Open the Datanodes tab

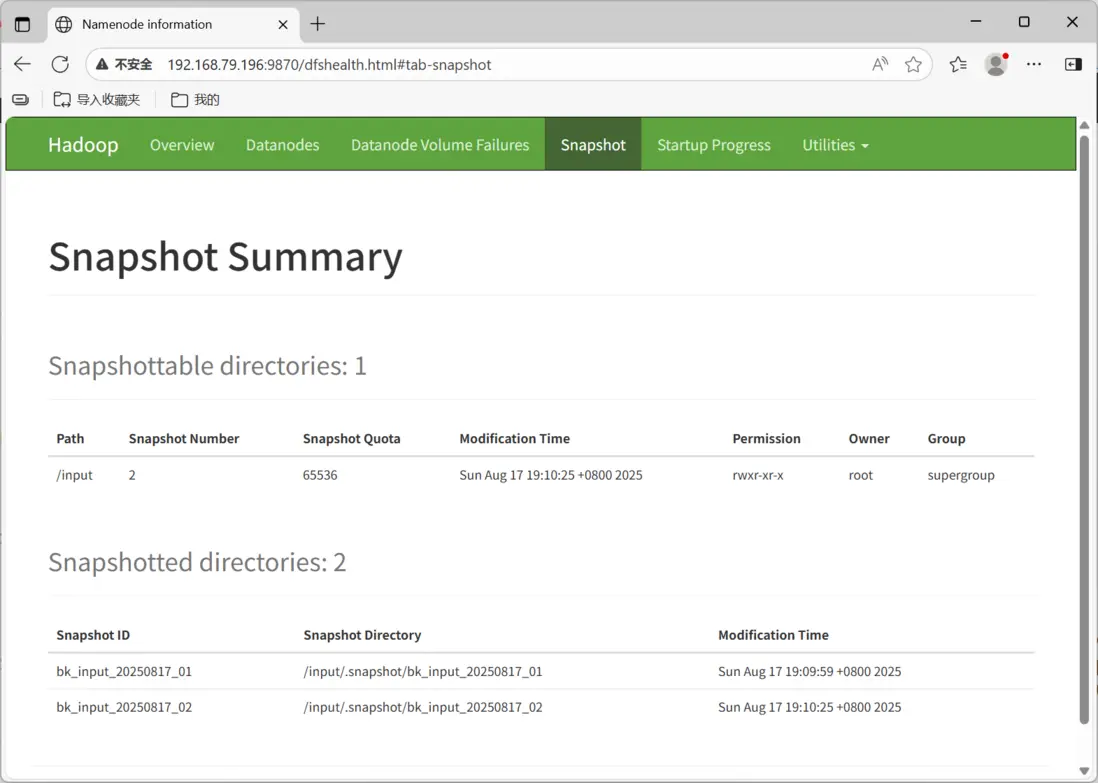282,145
